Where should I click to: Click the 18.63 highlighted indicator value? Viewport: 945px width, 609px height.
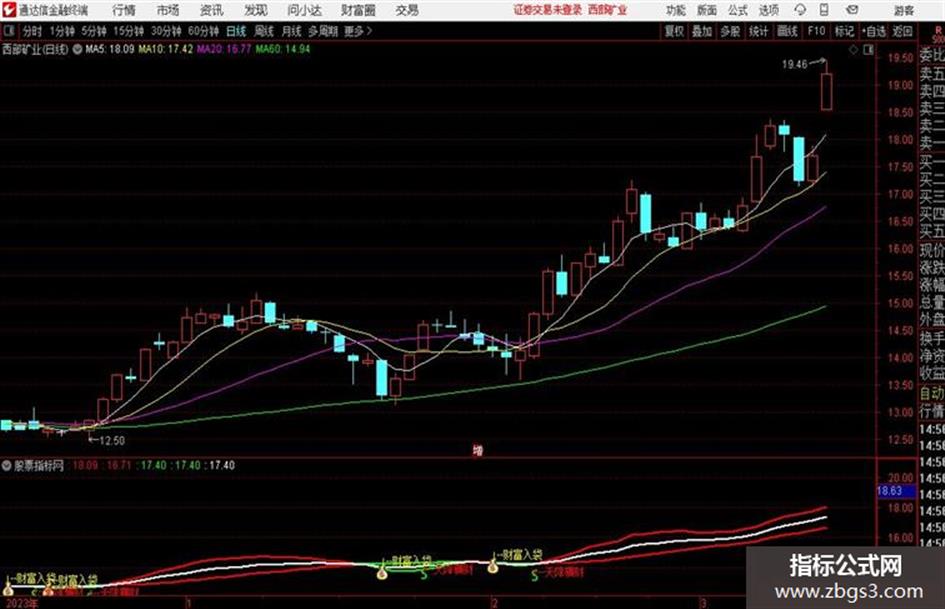[x=890, y=491]
